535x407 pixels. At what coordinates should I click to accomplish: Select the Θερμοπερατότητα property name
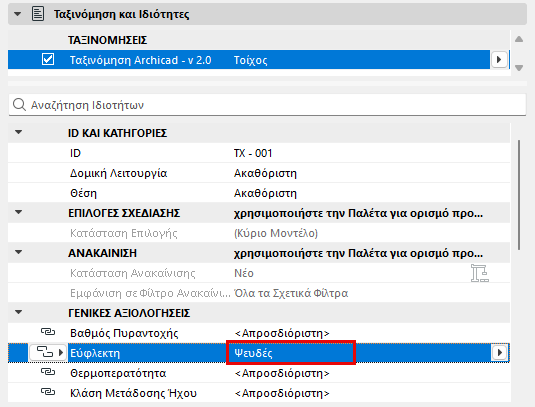click(118, 373)
